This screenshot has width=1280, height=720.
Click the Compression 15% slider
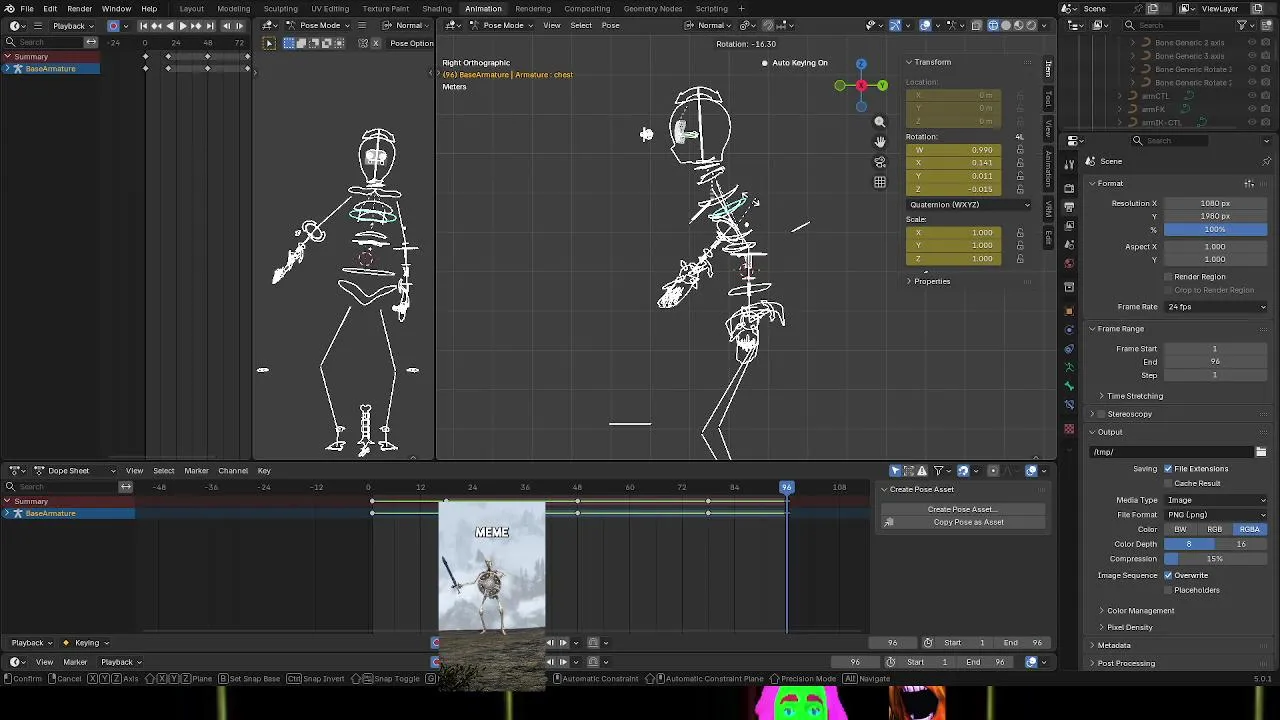pyautogui.click(x=1215, y=559)
